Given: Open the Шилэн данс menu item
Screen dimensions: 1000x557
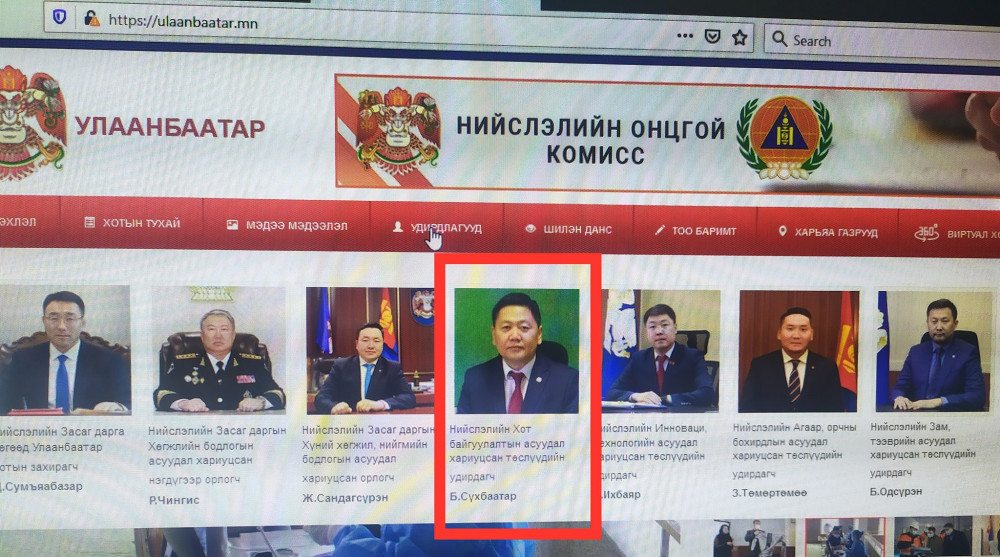Looking at the screenshot, I should (x=577, y=230).
